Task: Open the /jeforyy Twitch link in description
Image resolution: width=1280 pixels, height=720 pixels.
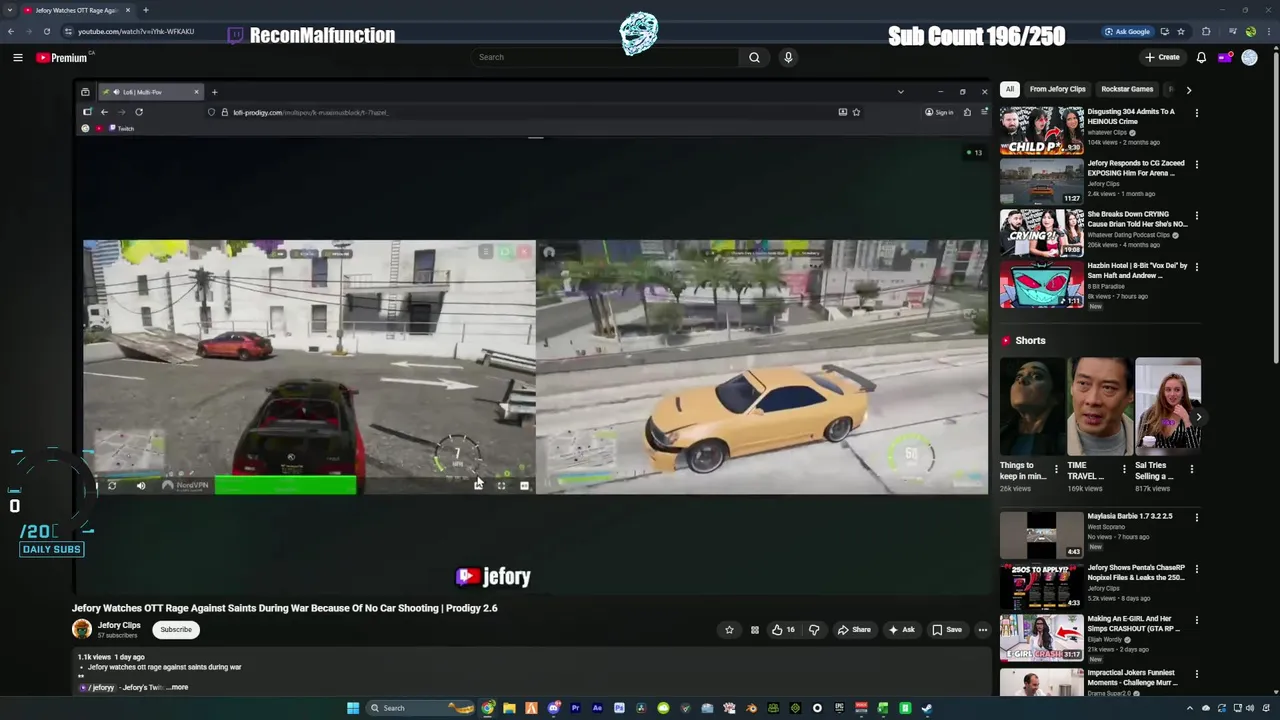Action: (x=97, y=688)
